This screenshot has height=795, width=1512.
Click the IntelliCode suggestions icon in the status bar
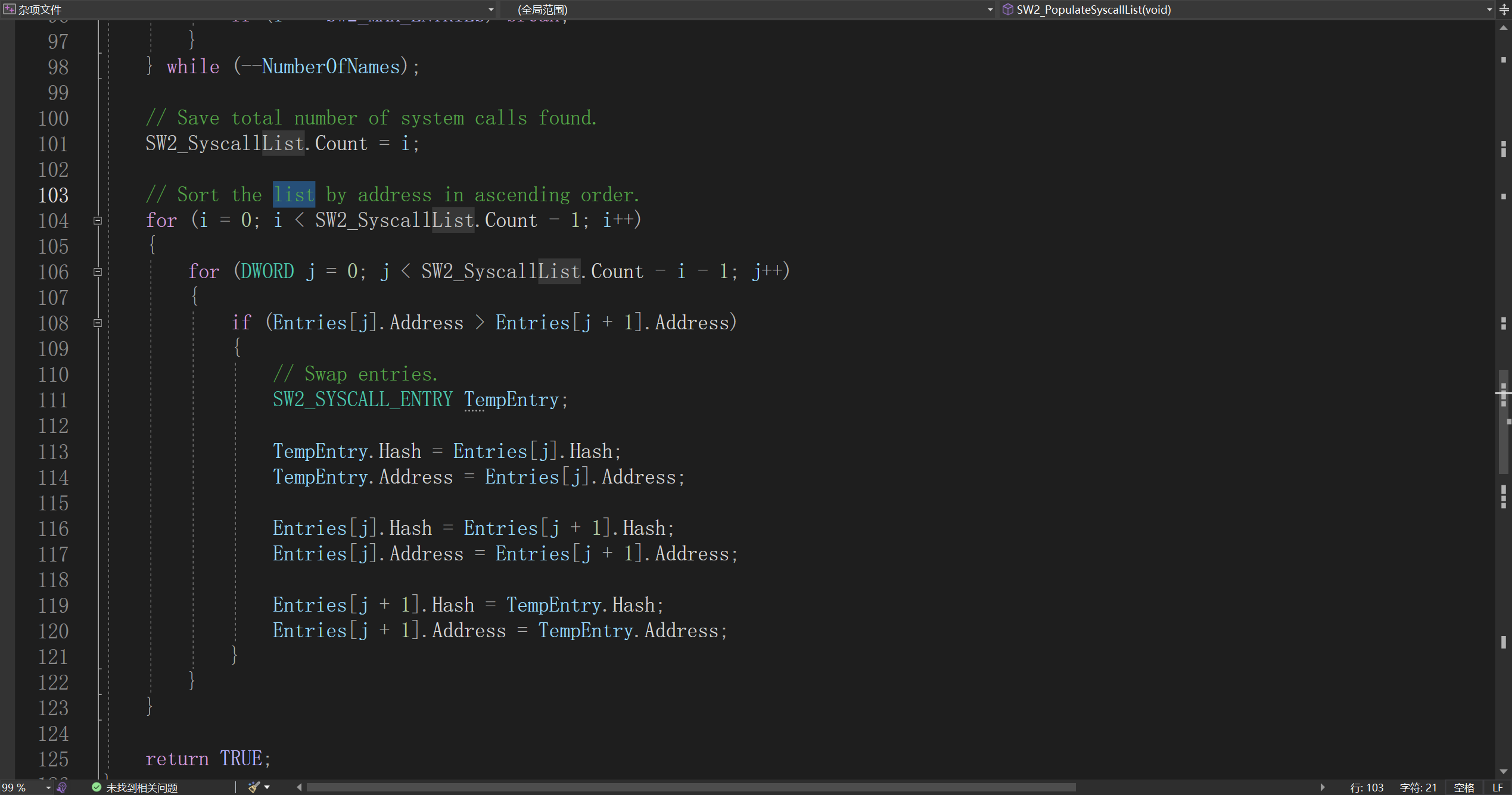point(61,787)
